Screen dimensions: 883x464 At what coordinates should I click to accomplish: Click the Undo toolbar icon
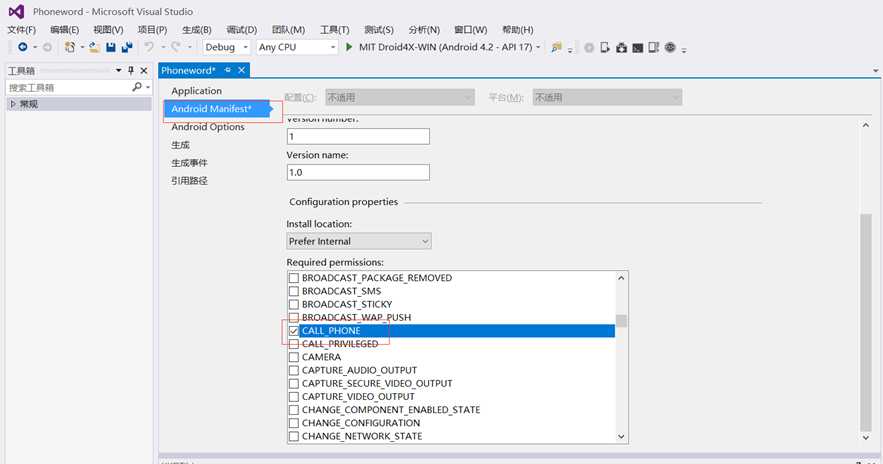(149, 47)
